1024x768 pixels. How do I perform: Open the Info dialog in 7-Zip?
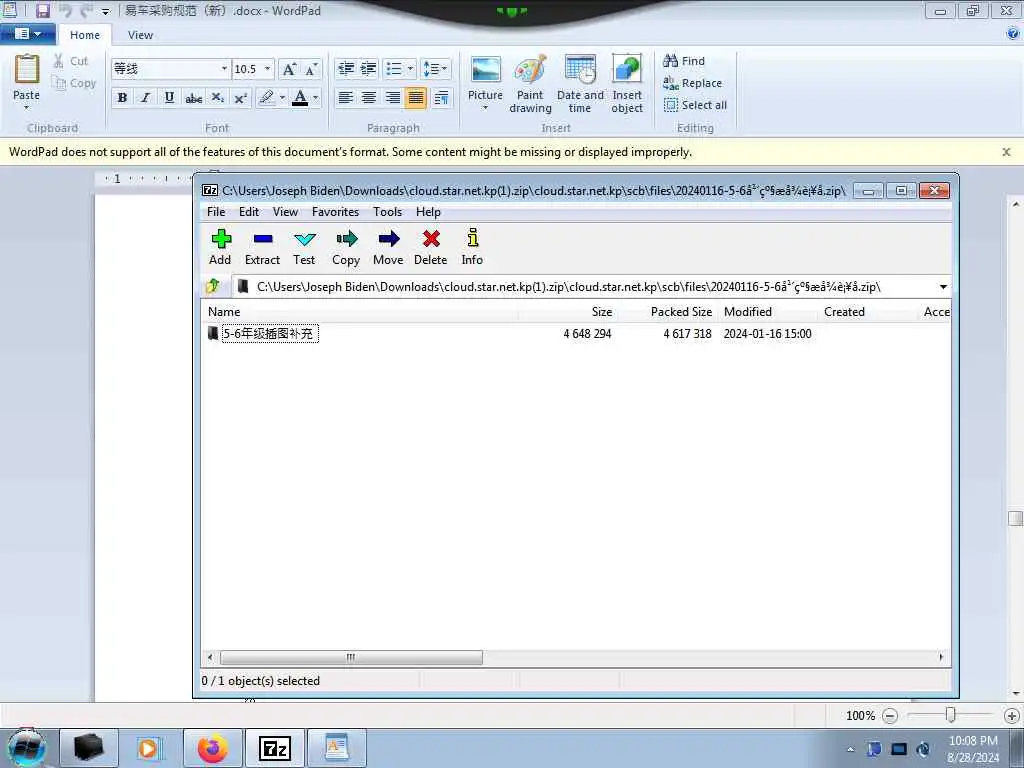(x=472, y=247)
